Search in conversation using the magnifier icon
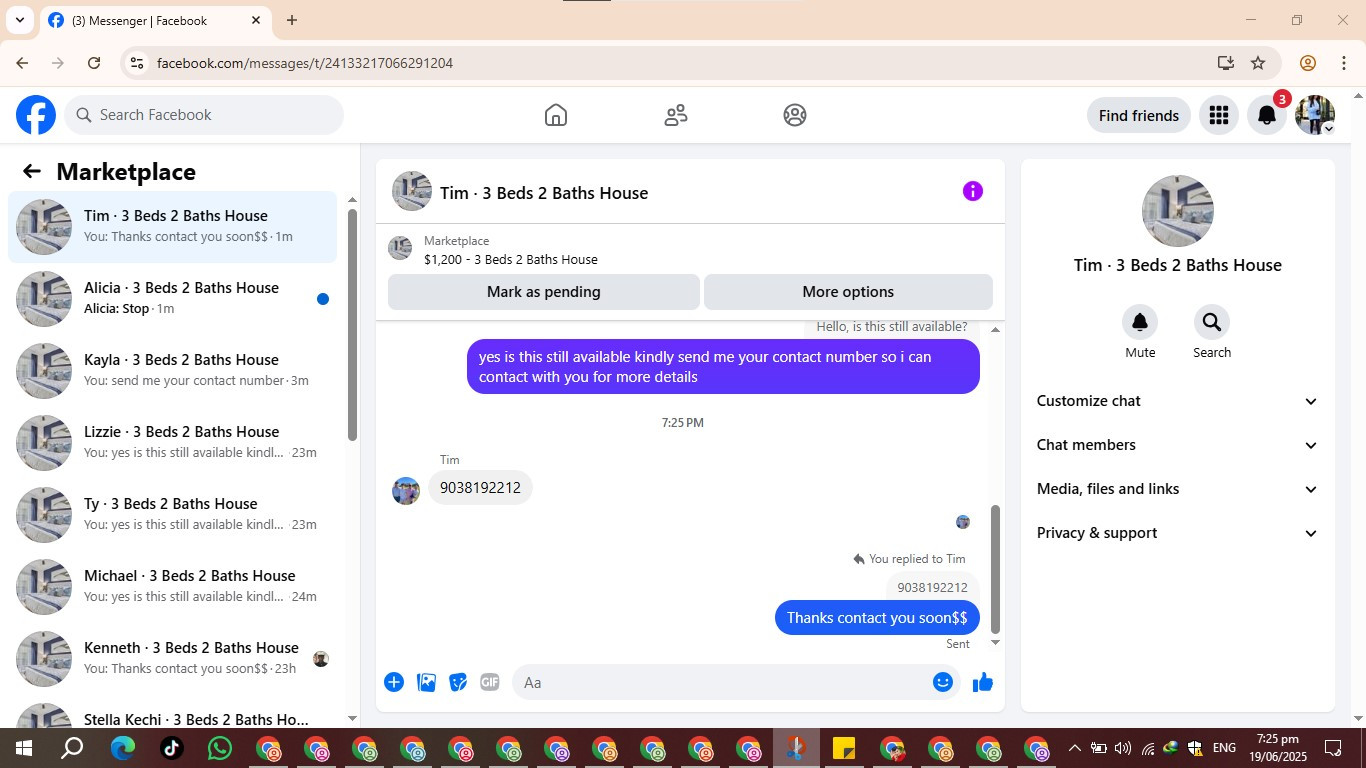1366x768 pixels. click(x=1212, y=322)
